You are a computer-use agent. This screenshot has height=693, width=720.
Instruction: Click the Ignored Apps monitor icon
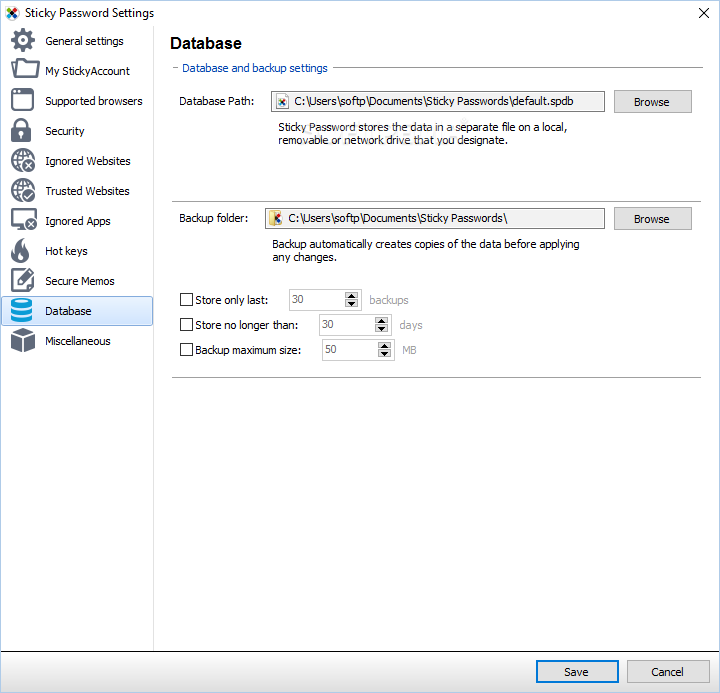[24, 220]
